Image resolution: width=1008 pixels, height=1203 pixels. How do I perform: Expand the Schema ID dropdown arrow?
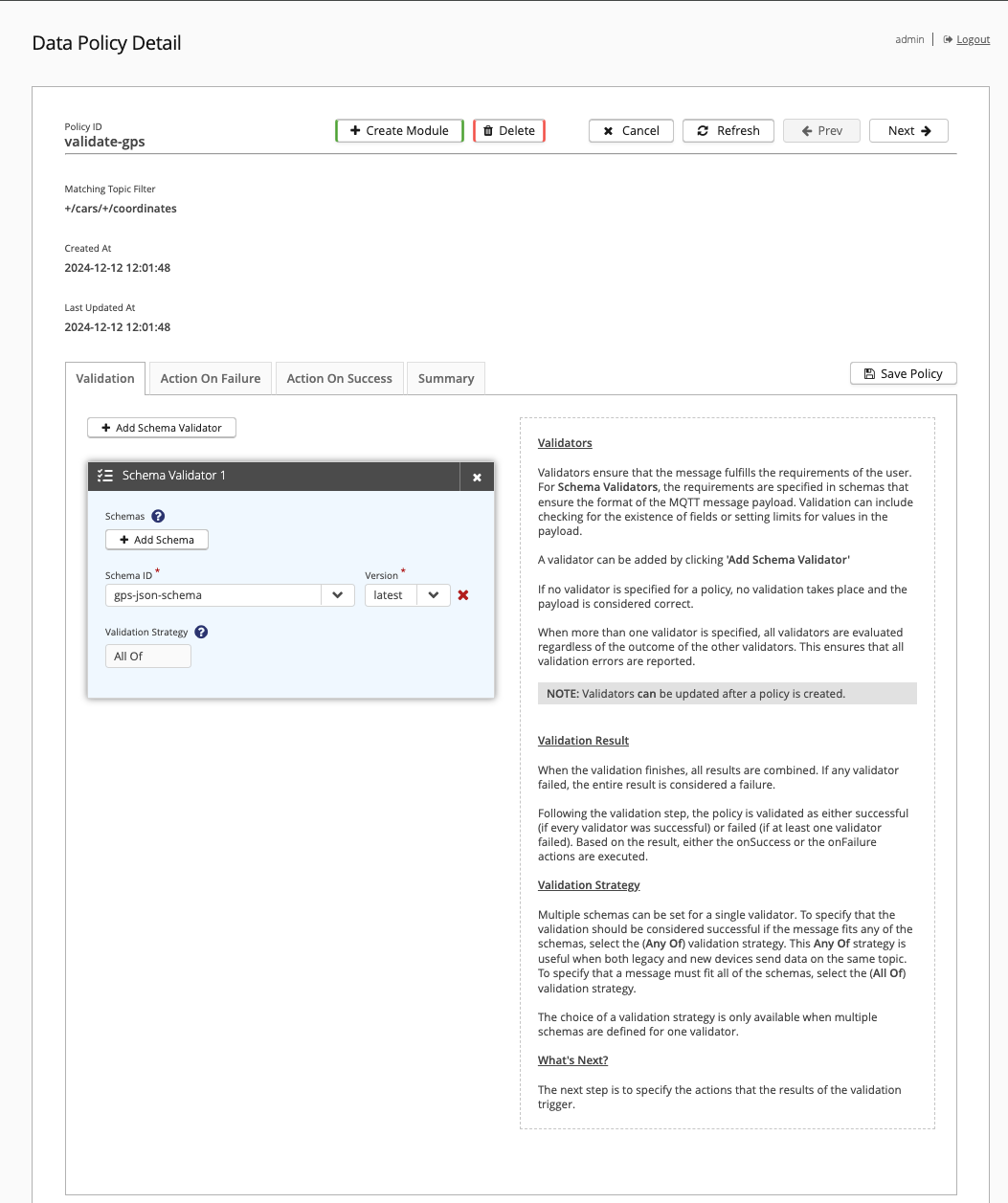[x=338, y=595]
